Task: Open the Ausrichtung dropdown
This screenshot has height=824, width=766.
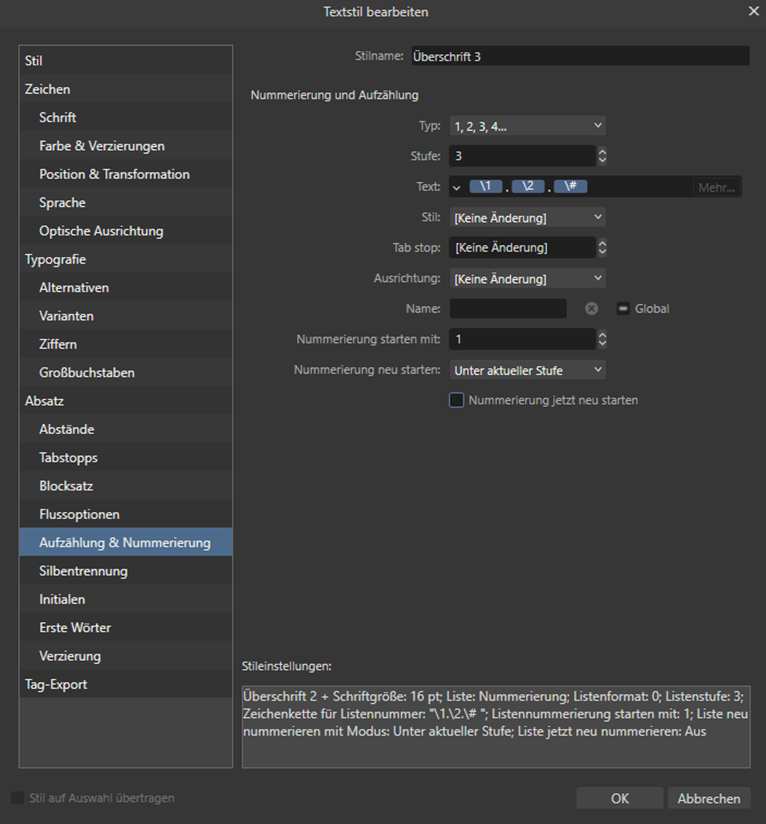Action: [x=527, y=279]
